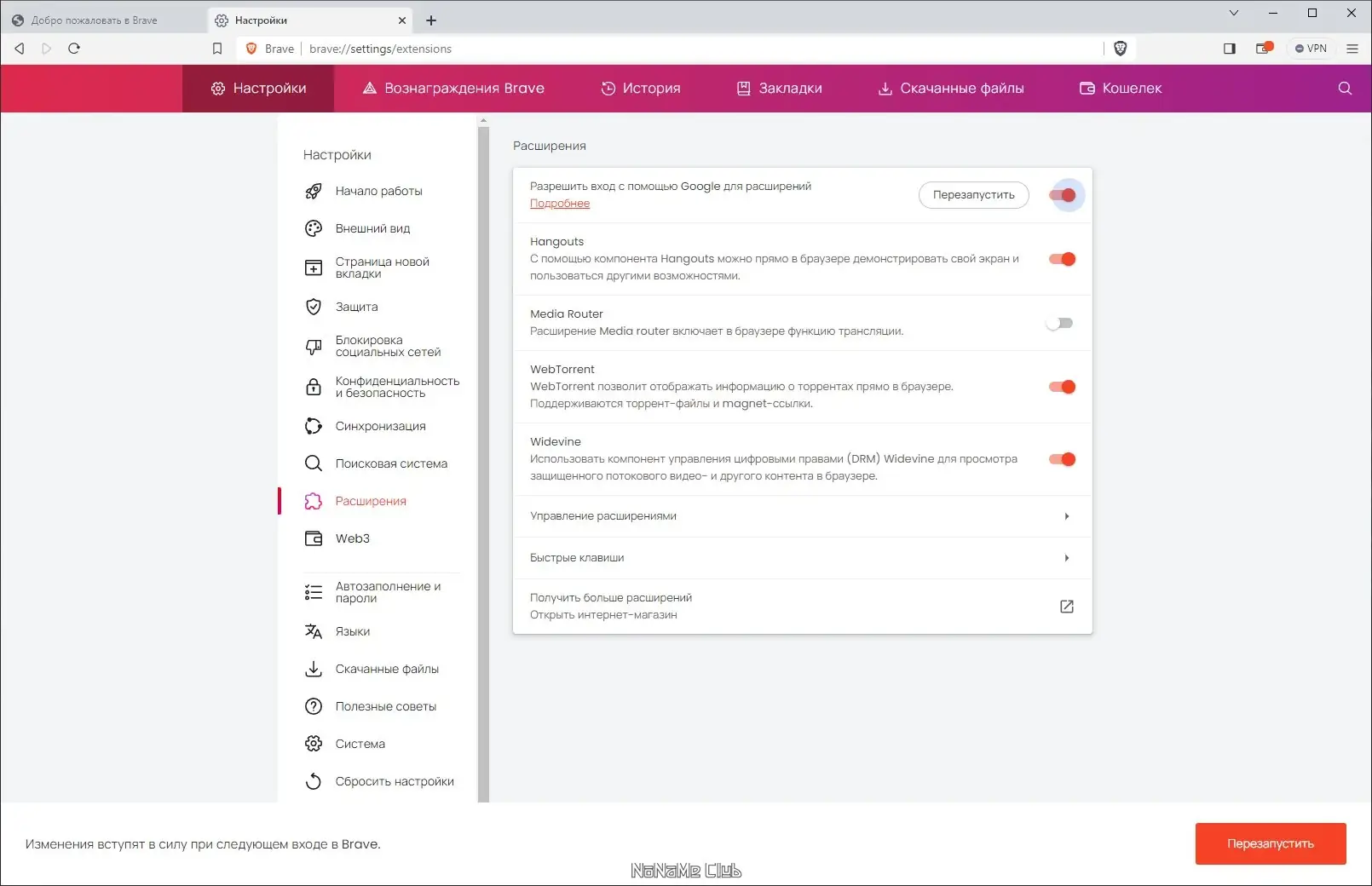
Task: Toggle Google login for extensions switch
Action: tap(1063, 195)
